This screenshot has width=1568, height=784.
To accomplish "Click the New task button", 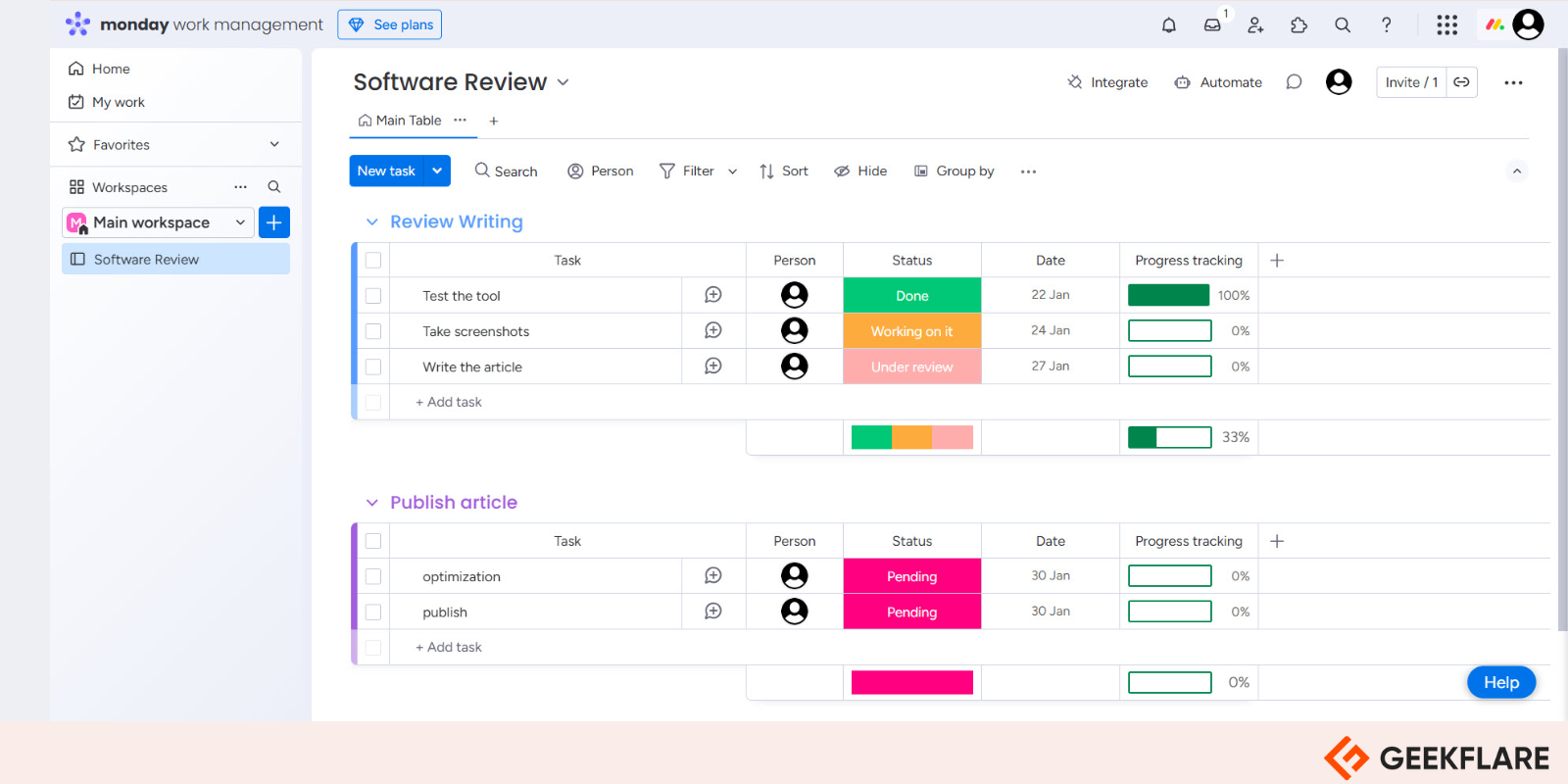I will (x=386, y=171).
